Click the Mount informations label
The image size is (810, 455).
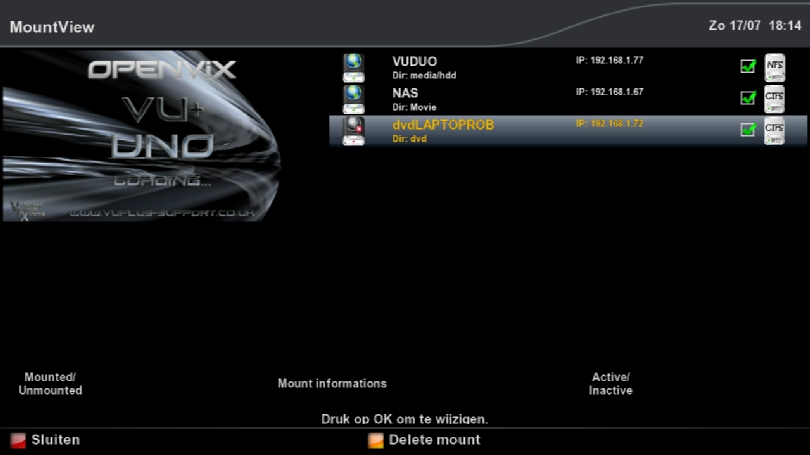(332, 384)
